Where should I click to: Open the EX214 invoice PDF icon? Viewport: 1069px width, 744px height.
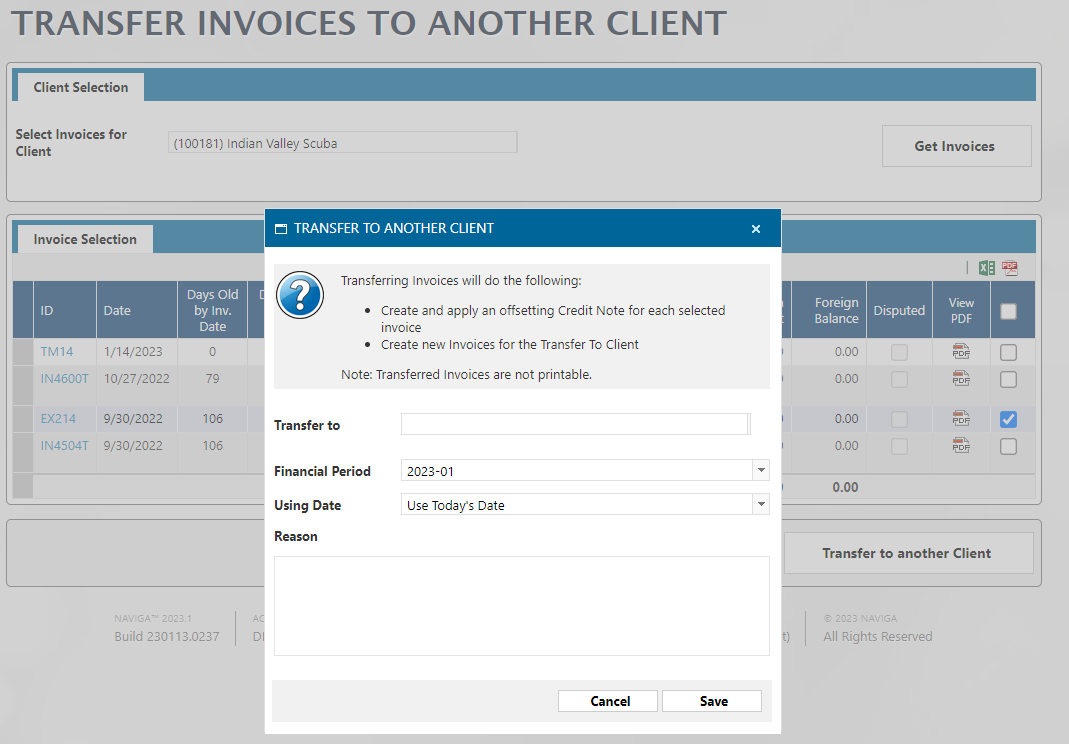(961, 419)
